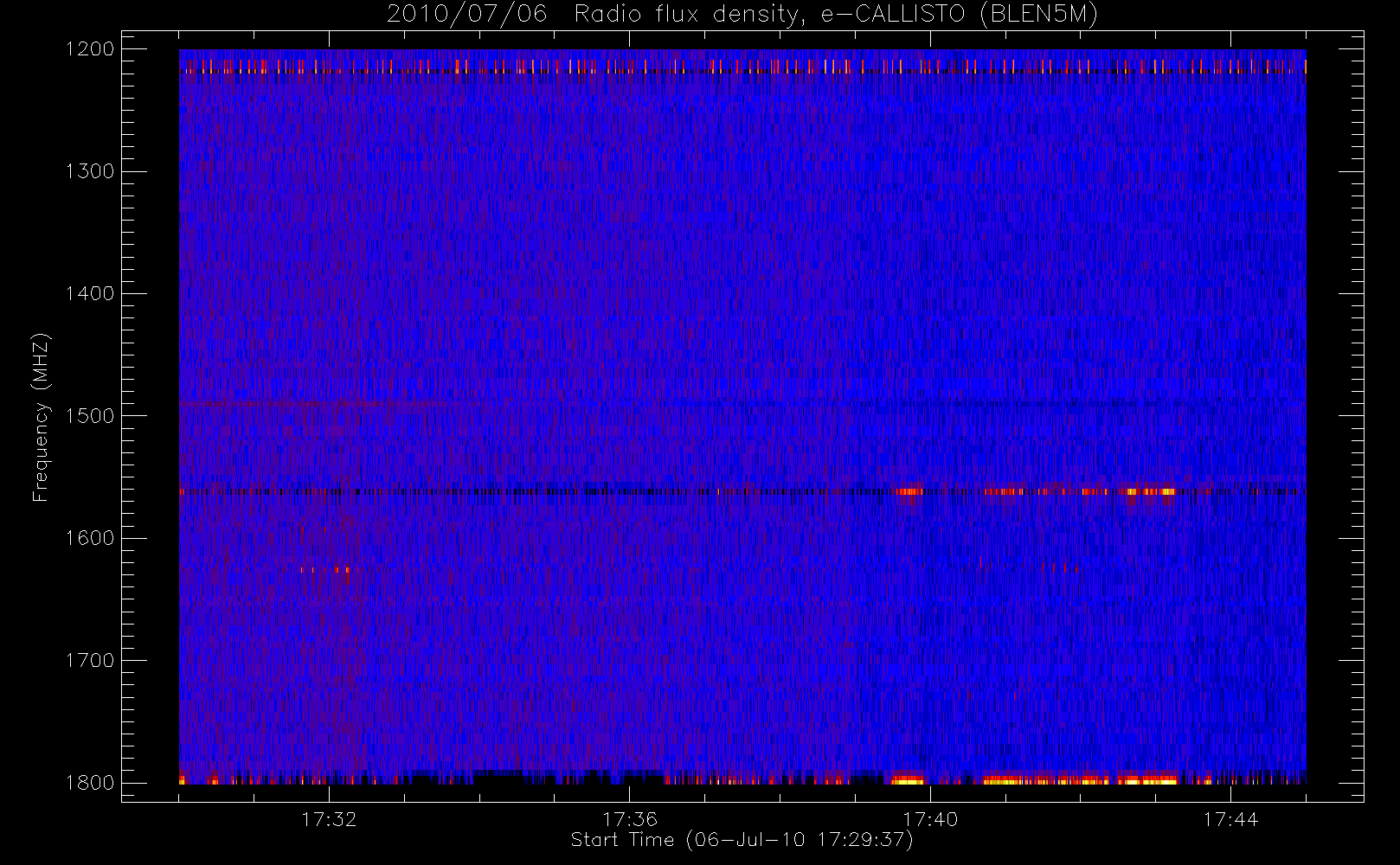Click the 1800 frequency tick label
This screenshot has width=1400, height=865.
[90, 783]
